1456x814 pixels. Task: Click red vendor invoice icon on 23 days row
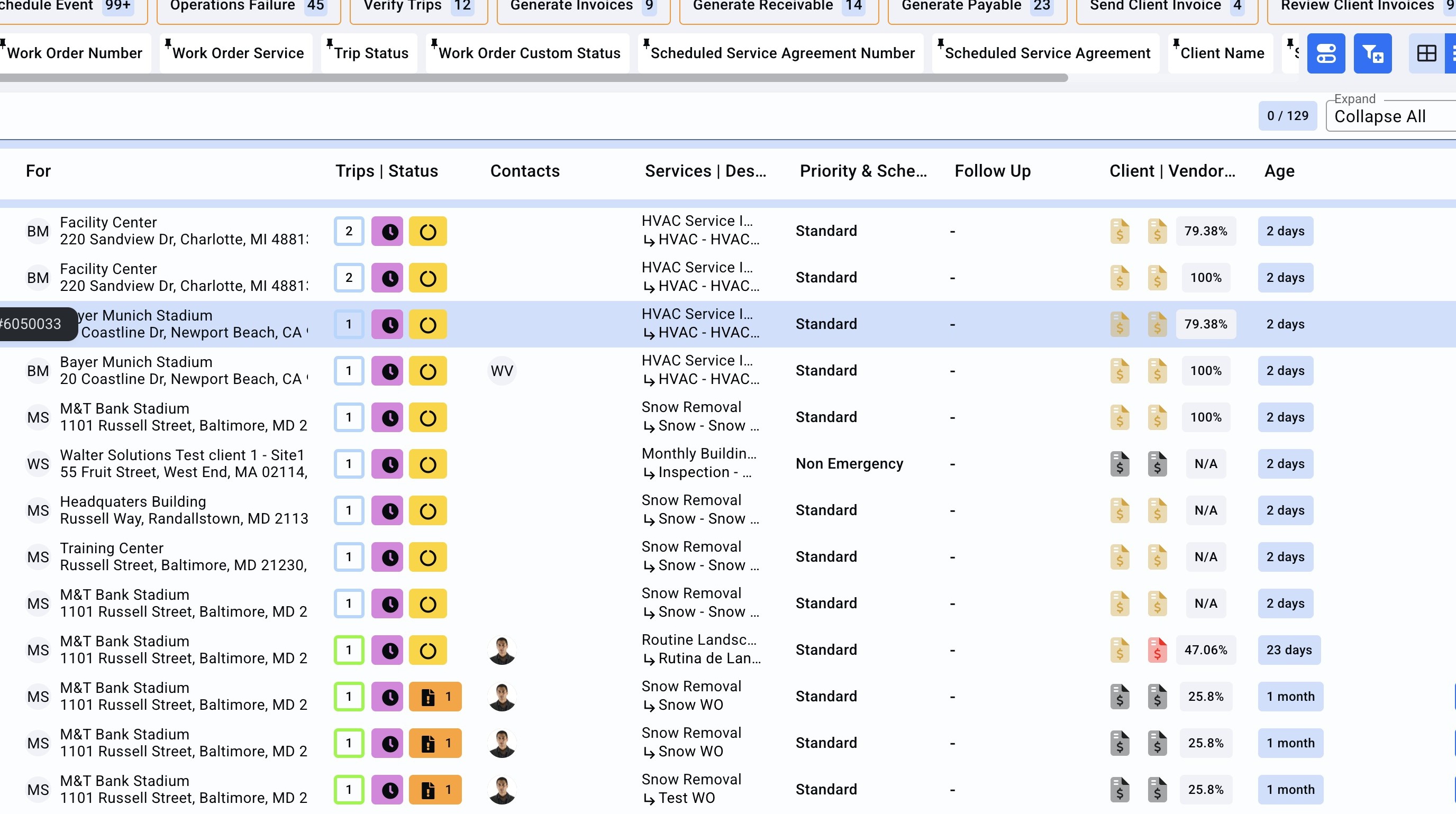pyautogui.click(x=1157, y=650)
